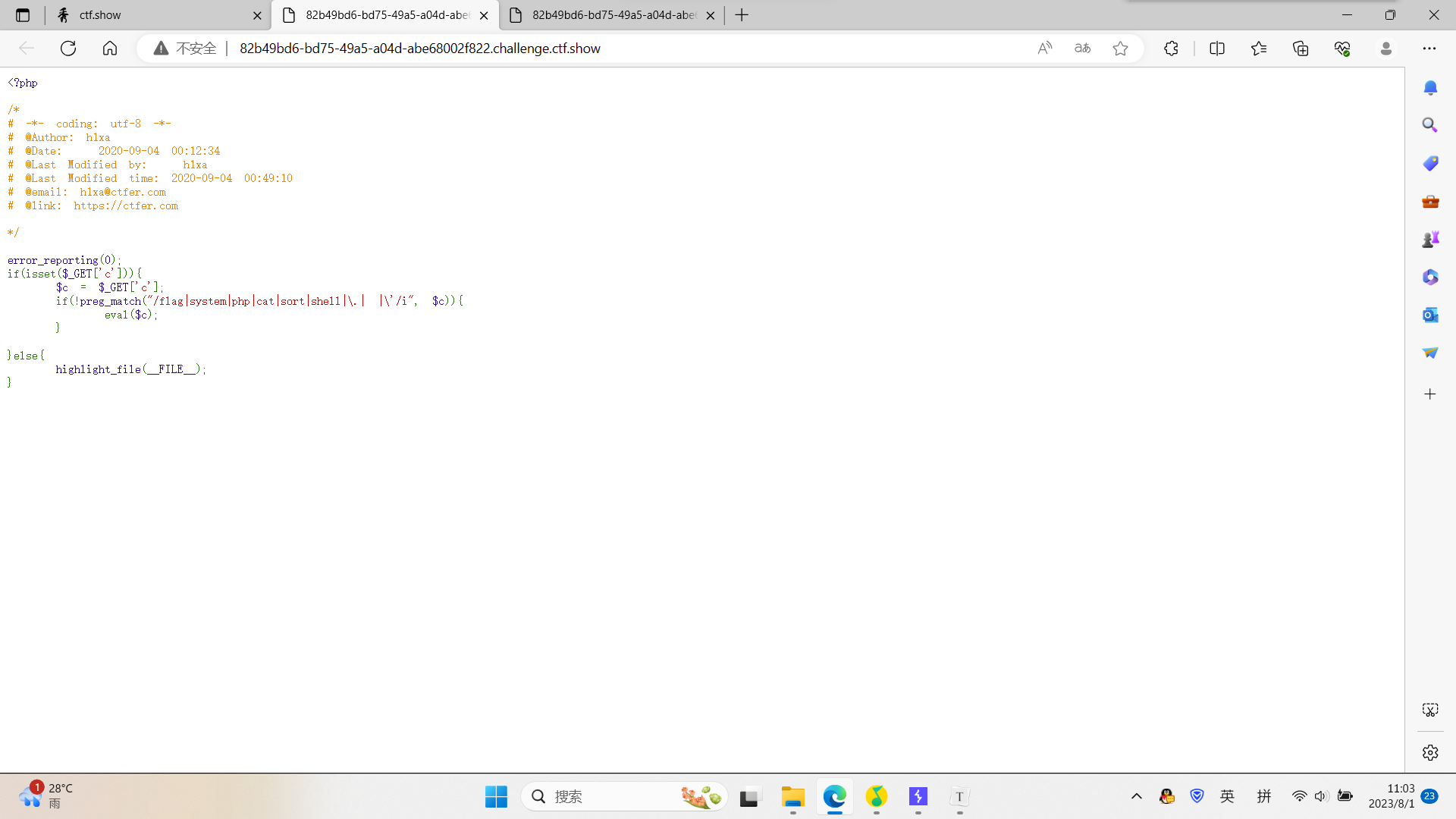
Task: Open the Windows Start menu
Action: point(496,797)
